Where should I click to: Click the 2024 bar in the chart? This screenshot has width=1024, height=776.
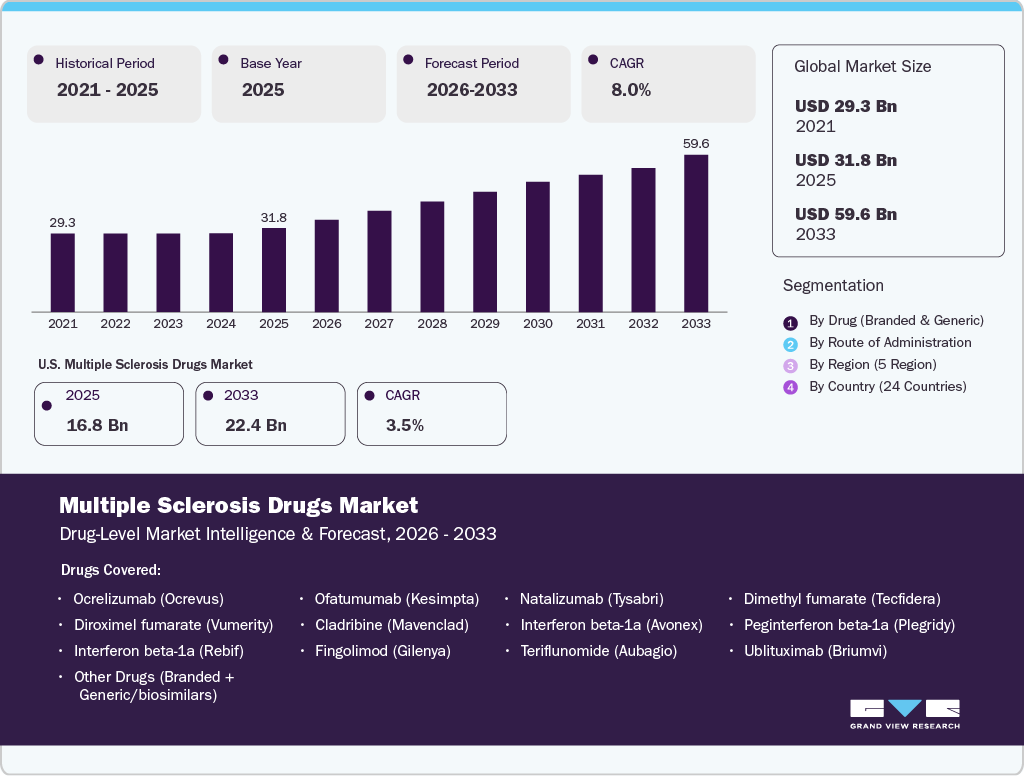221,272
